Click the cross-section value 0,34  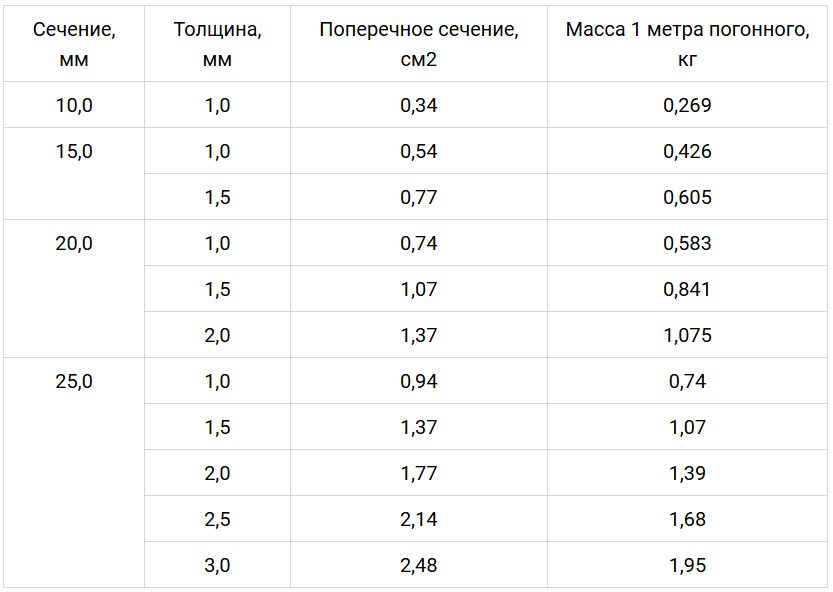419,105
